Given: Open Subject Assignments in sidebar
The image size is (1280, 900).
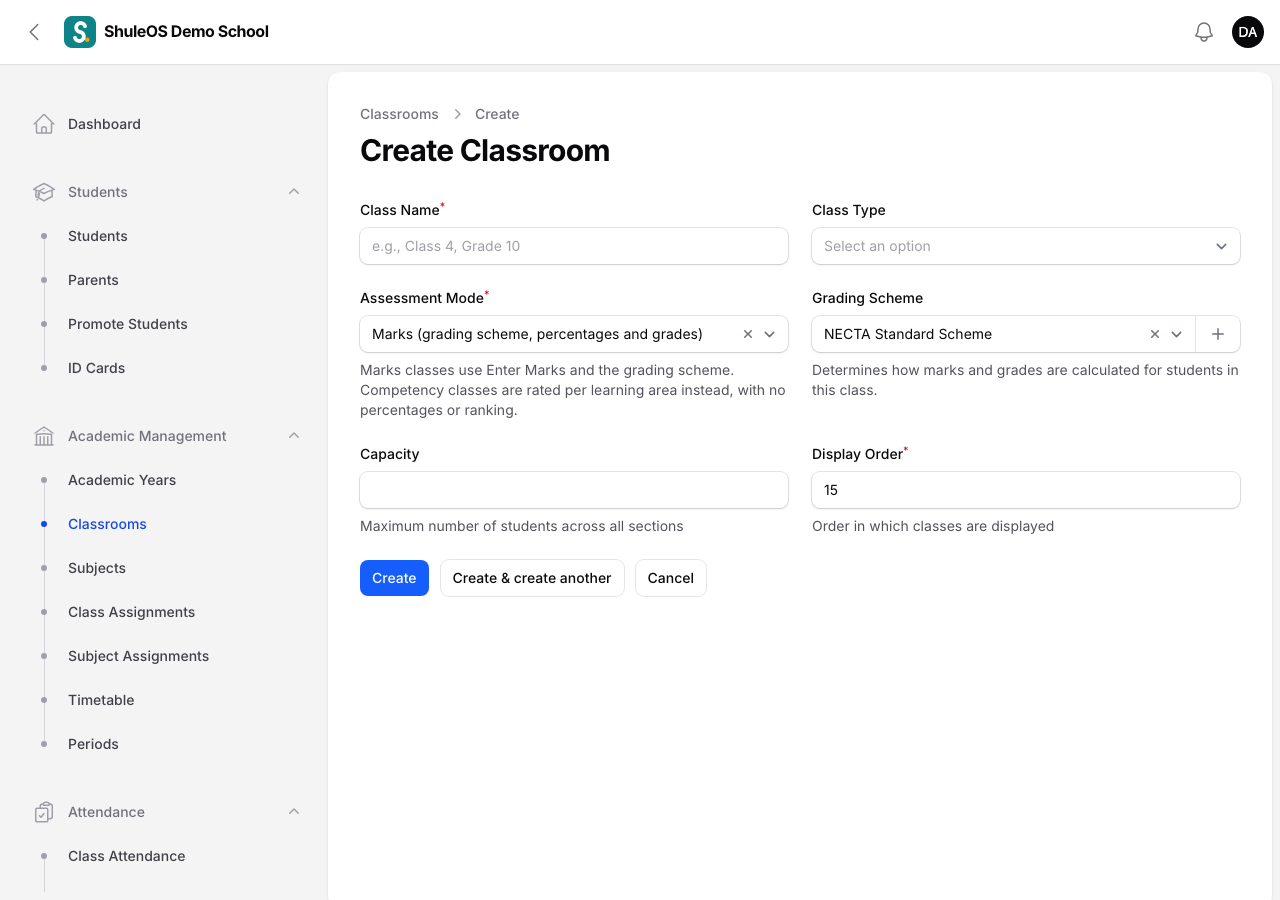Looking at the screenshot, I should coord(139,656).
